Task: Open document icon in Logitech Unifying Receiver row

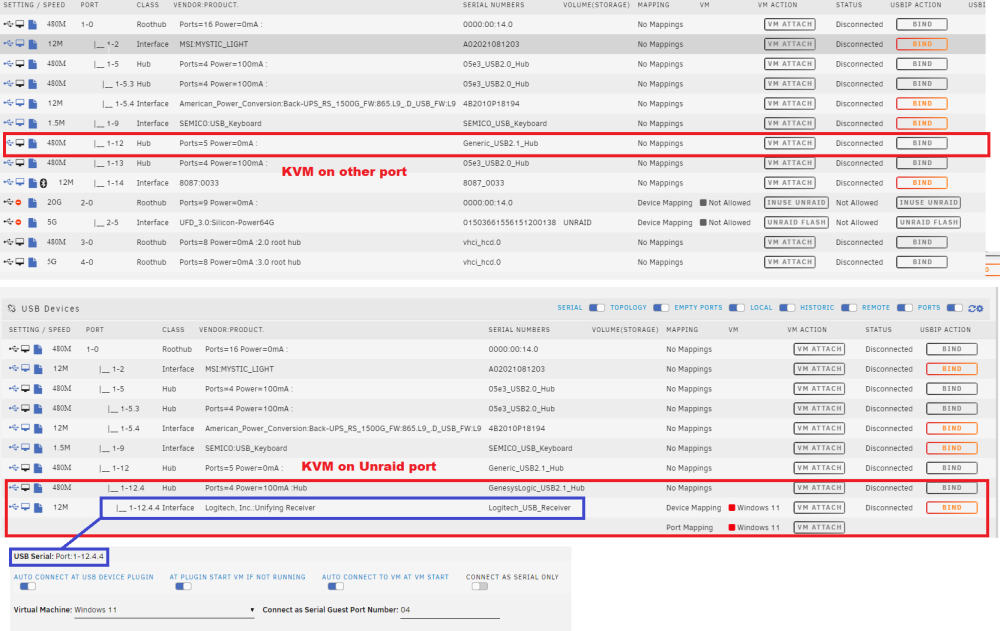Action: click(x=38, y=508)
